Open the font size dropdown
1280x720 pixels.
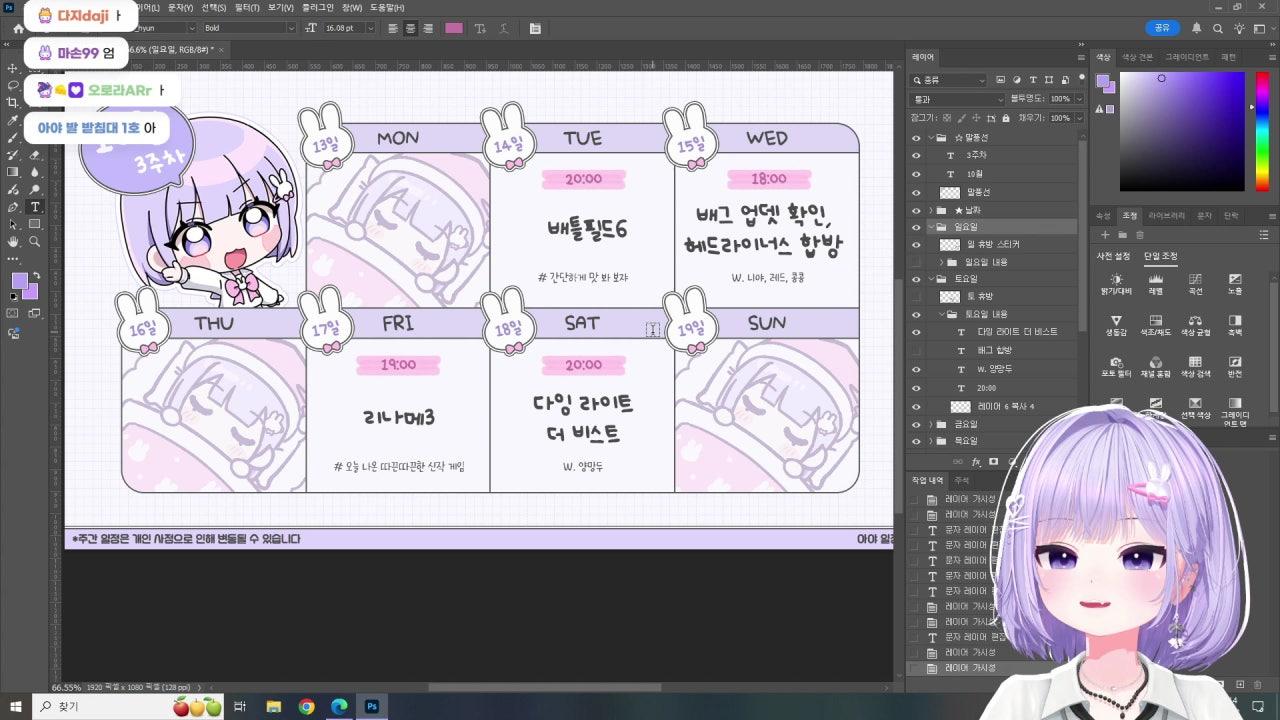click(x=371, y=28)
